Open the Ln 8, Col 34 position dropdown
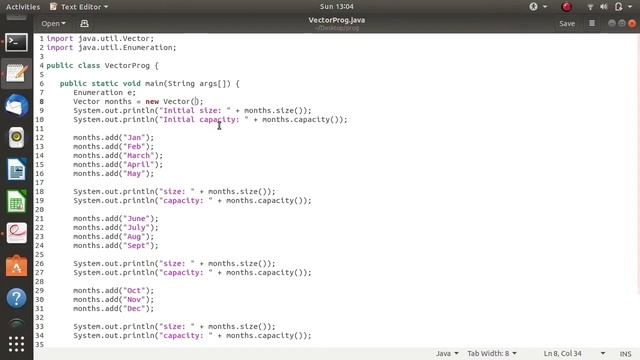640x360 pixels. click(x=574, y=353)
